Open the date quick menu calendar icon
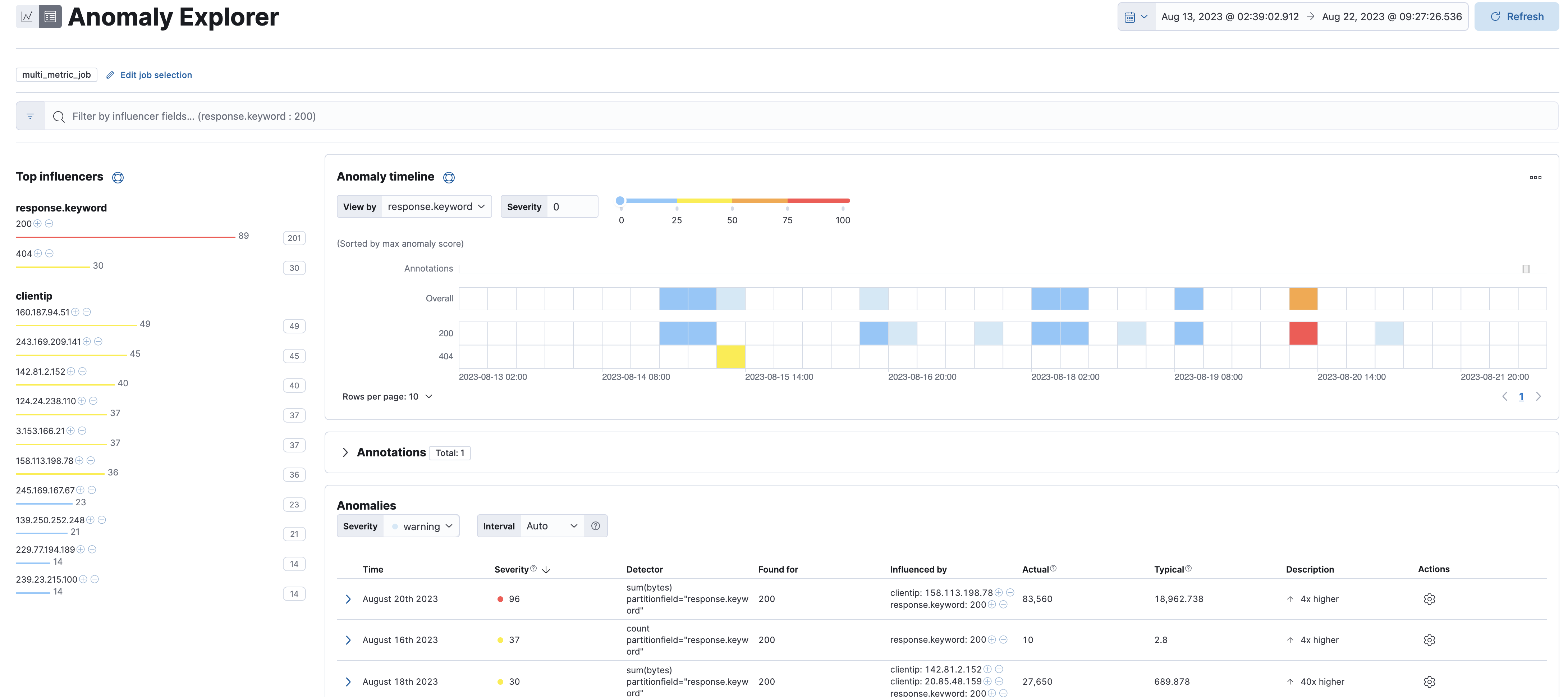Viewport: 1568px width, 697px height. tap(1136, 17)
